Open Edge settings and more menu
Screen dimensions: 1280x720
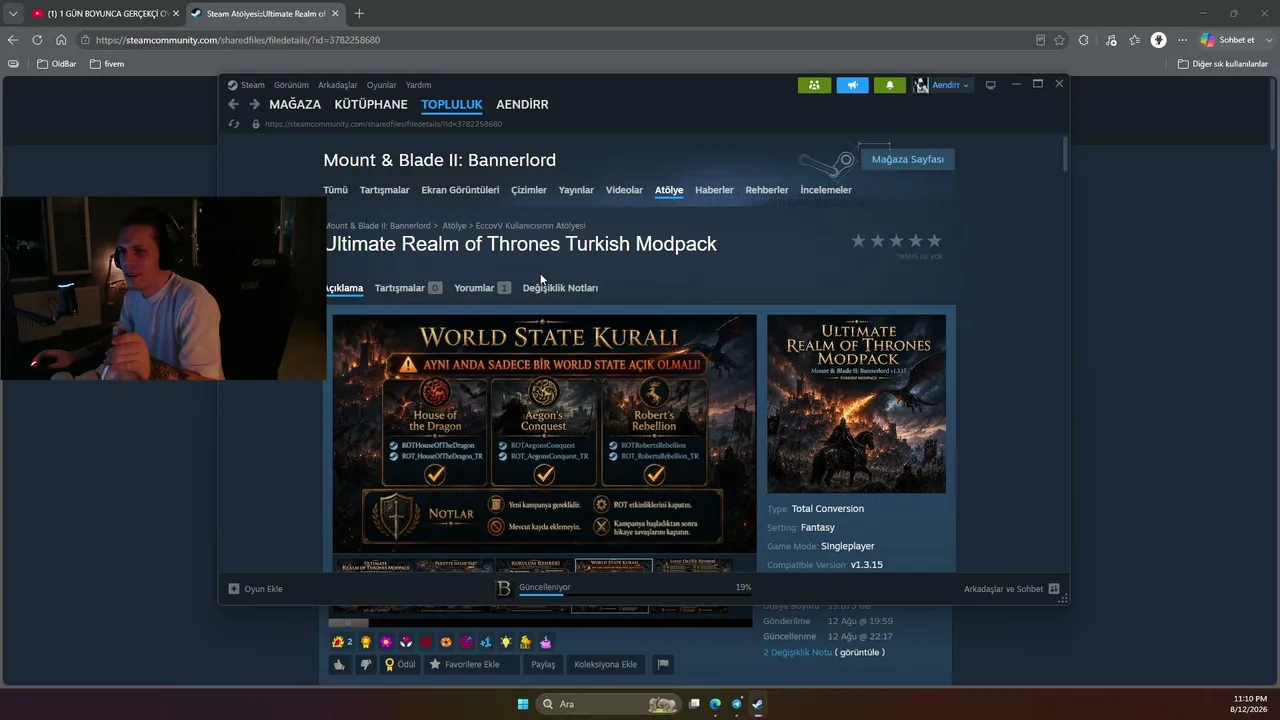pos(1182,40)
